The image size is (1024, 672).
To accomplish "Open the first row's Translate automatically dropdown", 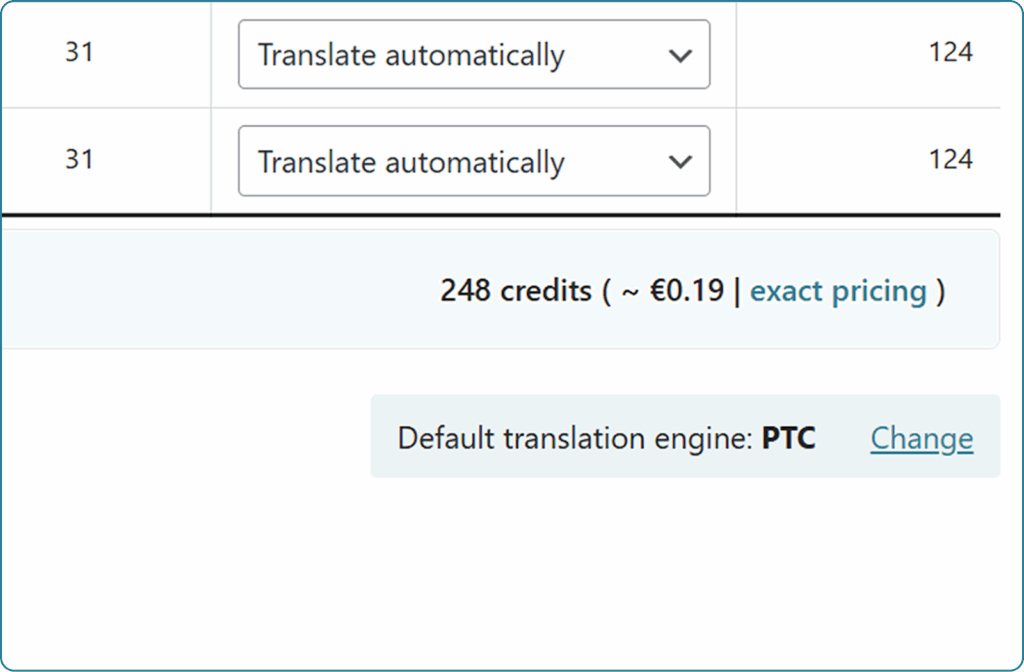I will click(473, 54).
